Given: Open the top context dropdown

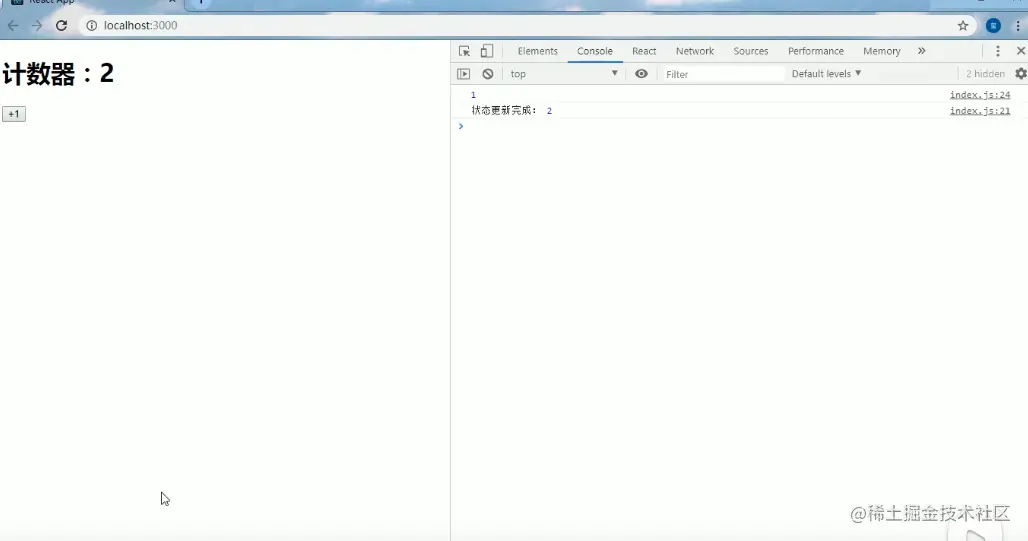Looking at the screenshot, I should point(563,73).
